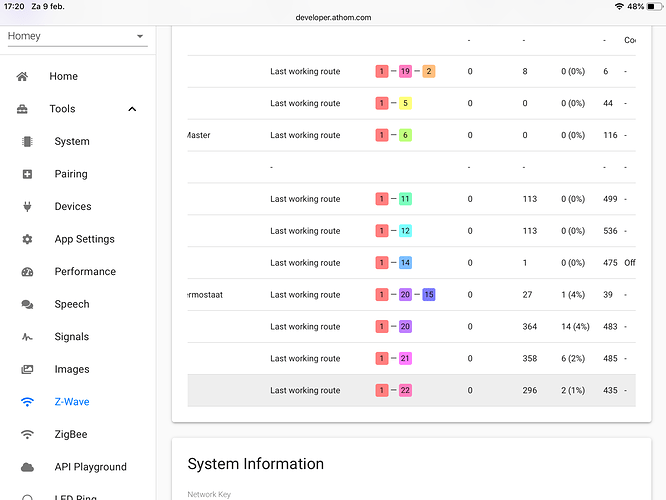
Task: Open System via its chip icon
Action: (27, 141)
